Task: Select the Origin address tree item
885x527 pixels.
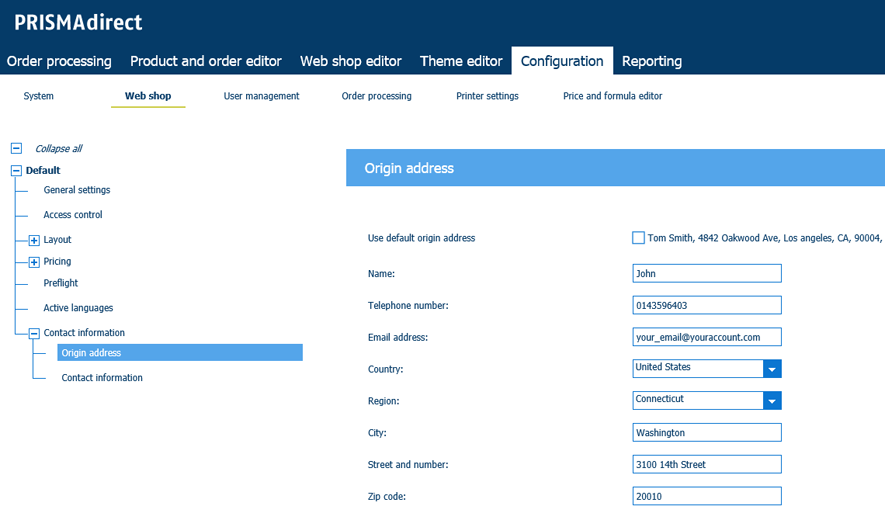Action: pyautogui.click(x=180, y=353)
